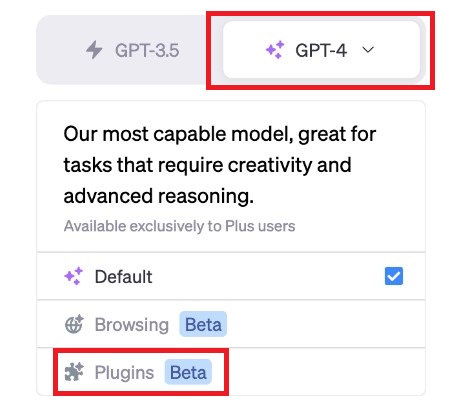
Task: Click the 'Our most capable model' description
Action: [x=220, y=165]
